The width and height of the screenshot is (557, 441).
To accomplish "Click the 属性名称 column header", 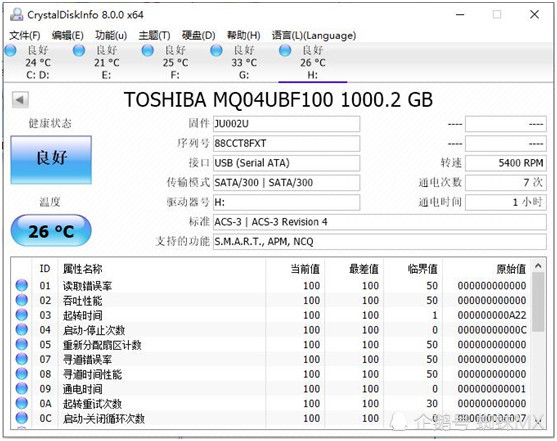I will pyautogui.click(x=162, y=269).
